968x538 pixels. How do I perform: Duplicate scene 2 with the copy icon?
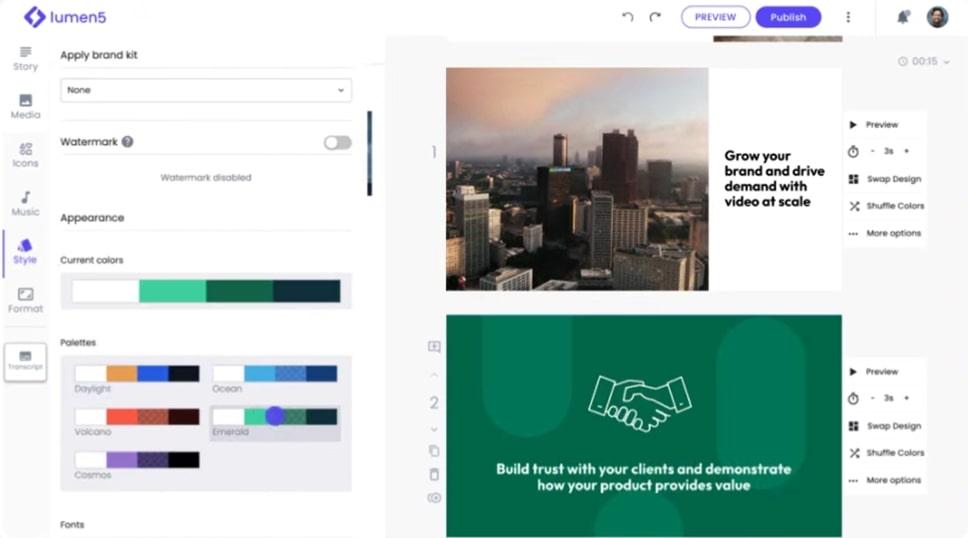pyautogui.click(x=434, y=451)
